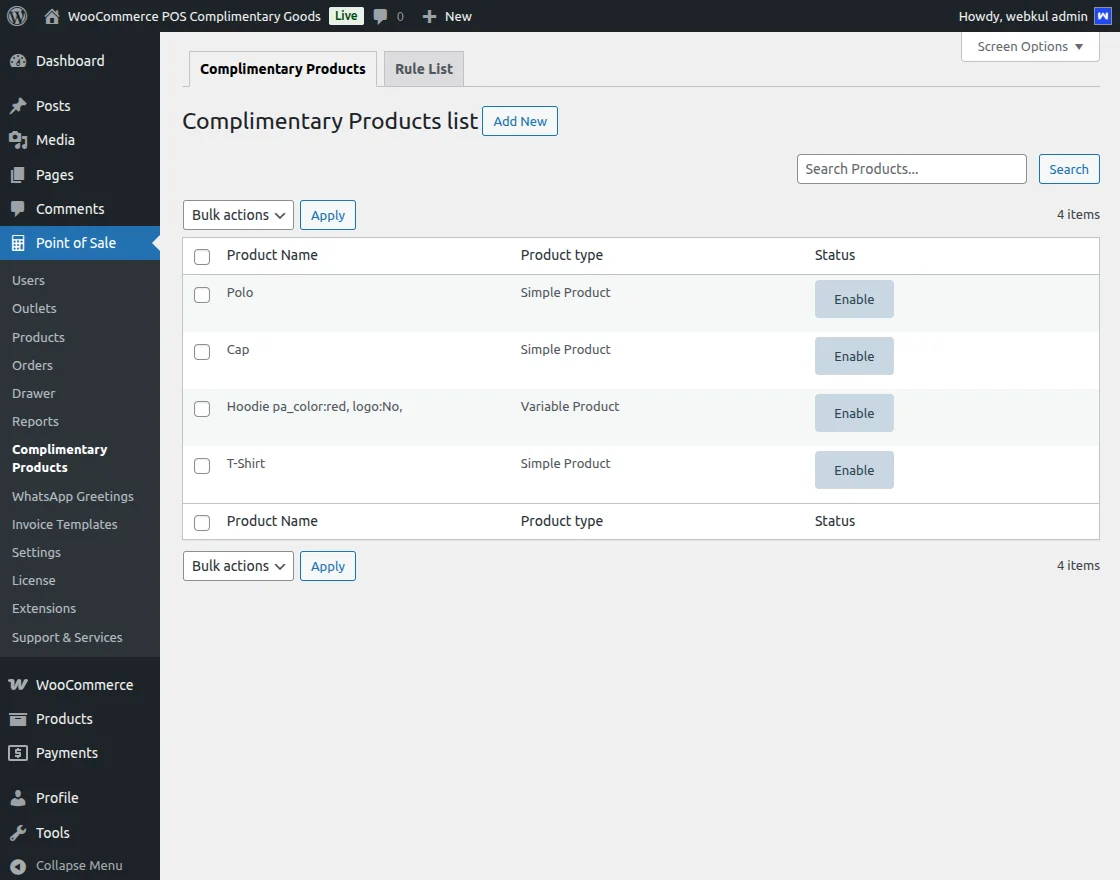Toggle the select-all checkbox in table header
Image resolution: width=1120 pixels, height=880 pixels.
202,257
